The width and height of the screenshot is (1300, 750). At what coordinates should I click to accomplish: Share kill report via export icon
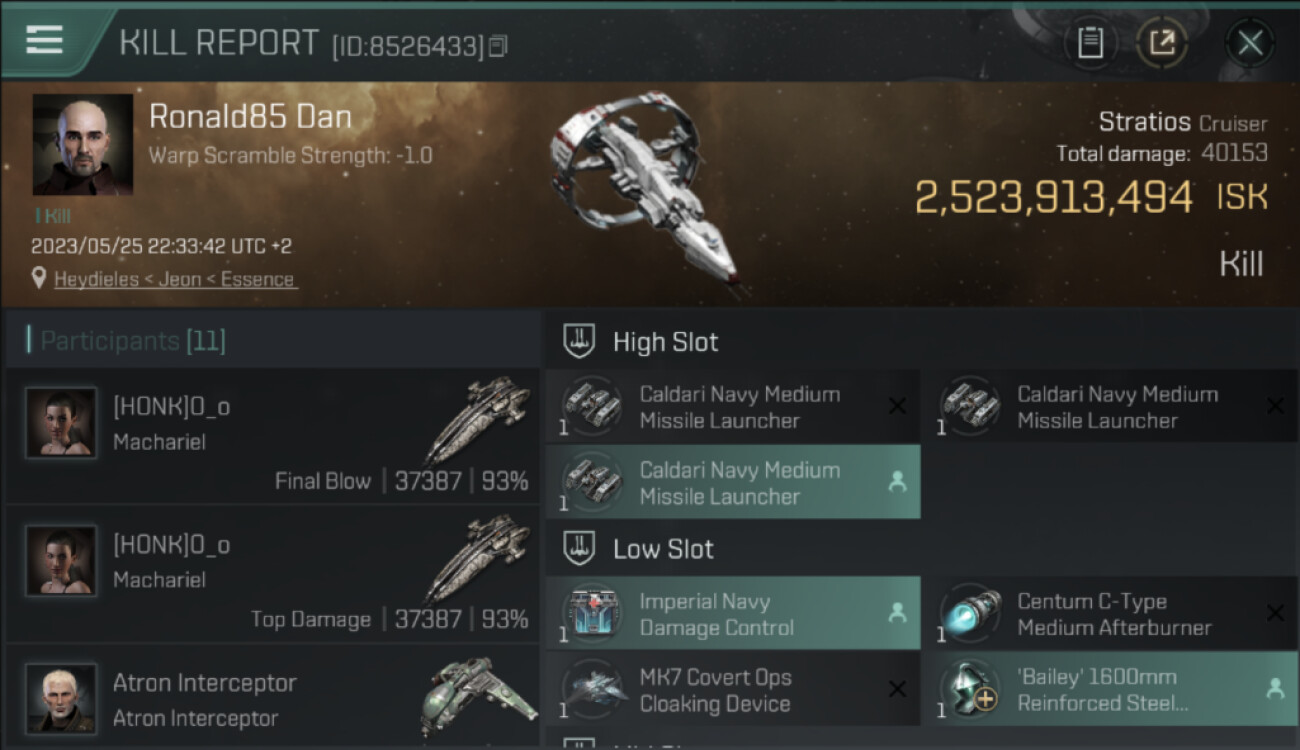pyautogui.click(x=1162, y=42)
